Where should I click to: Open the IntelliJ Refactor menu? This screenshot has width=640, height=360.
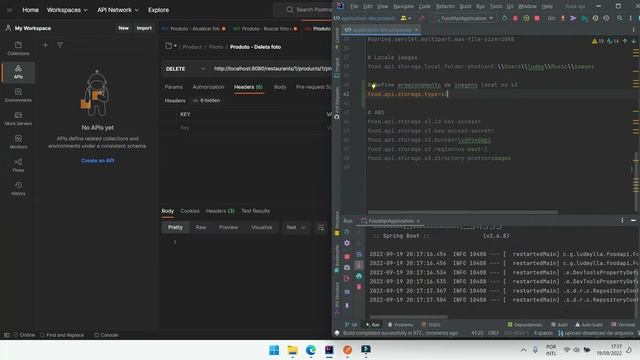445,7
